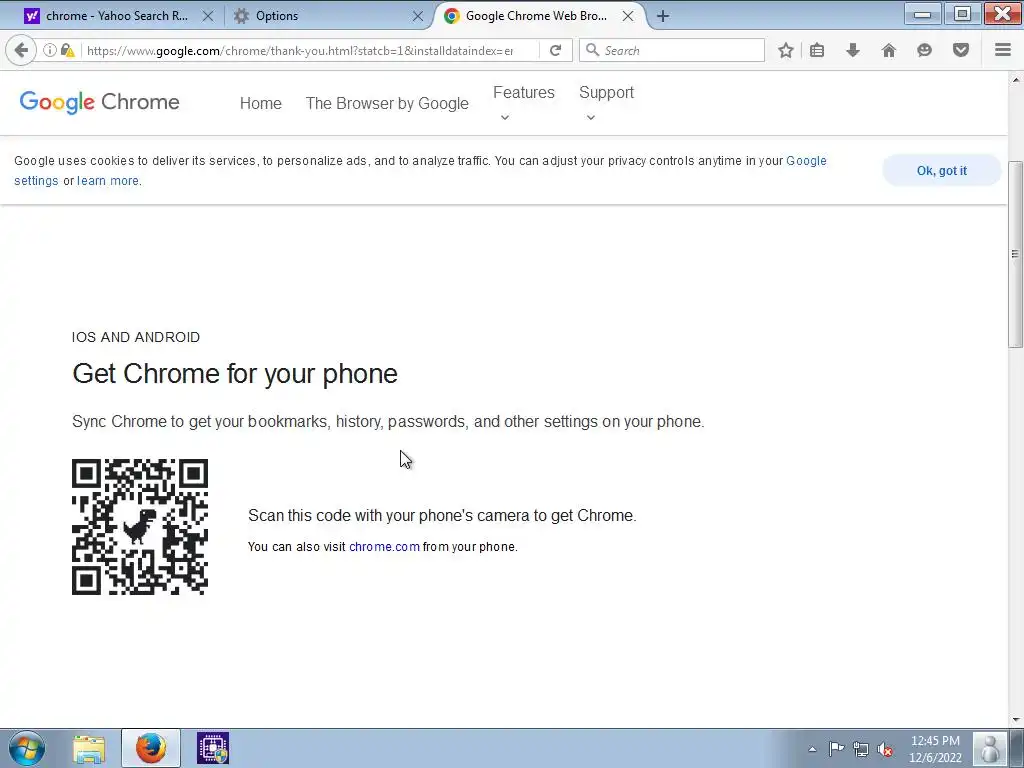Screen dimensions: 1024x768
Task: Open site information icon in address bar
Action: click(49, 50)
